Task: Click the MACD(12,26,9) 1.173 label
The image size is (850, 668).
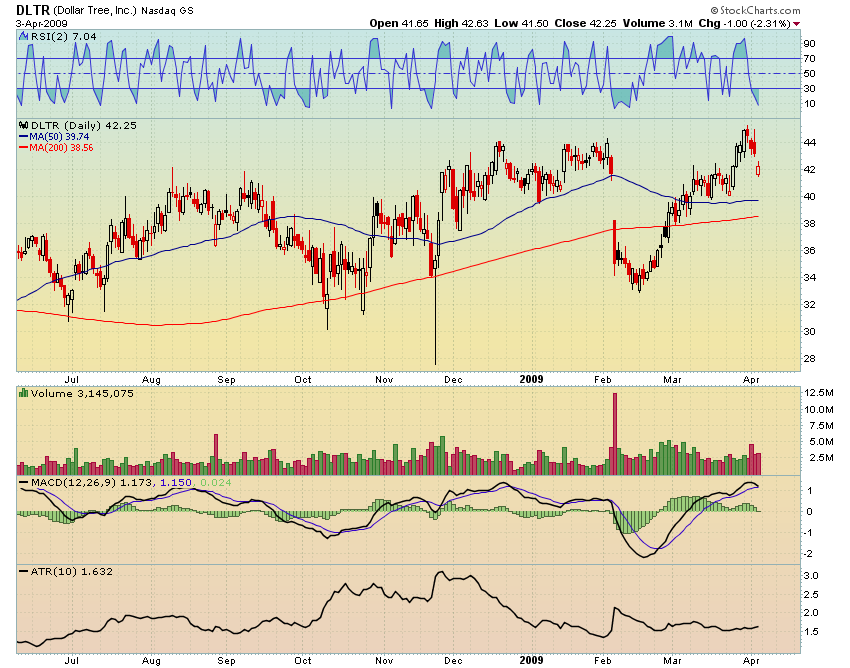Action: pos(92,482)
